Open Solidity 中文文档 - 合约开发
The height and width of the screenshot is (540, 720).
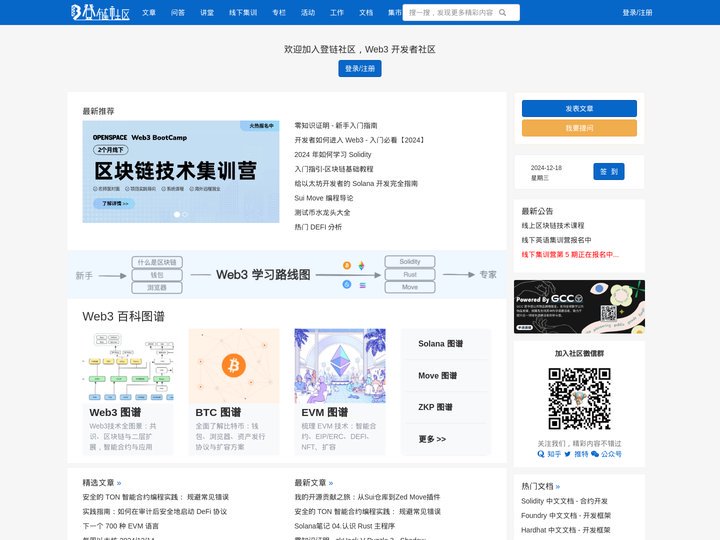[x=564, y=501]
